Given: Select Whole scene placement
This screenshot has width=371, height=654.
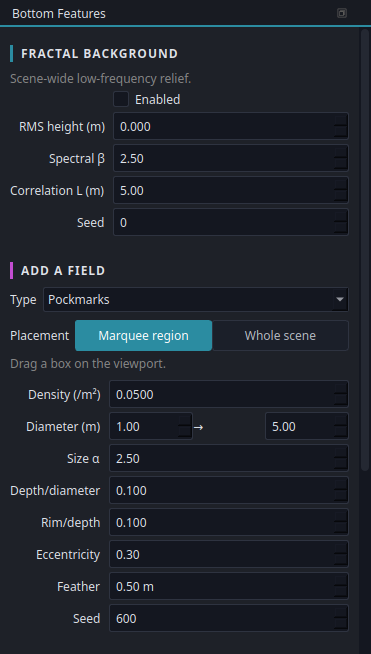Looking at the screenshot, I should [280, 336].
